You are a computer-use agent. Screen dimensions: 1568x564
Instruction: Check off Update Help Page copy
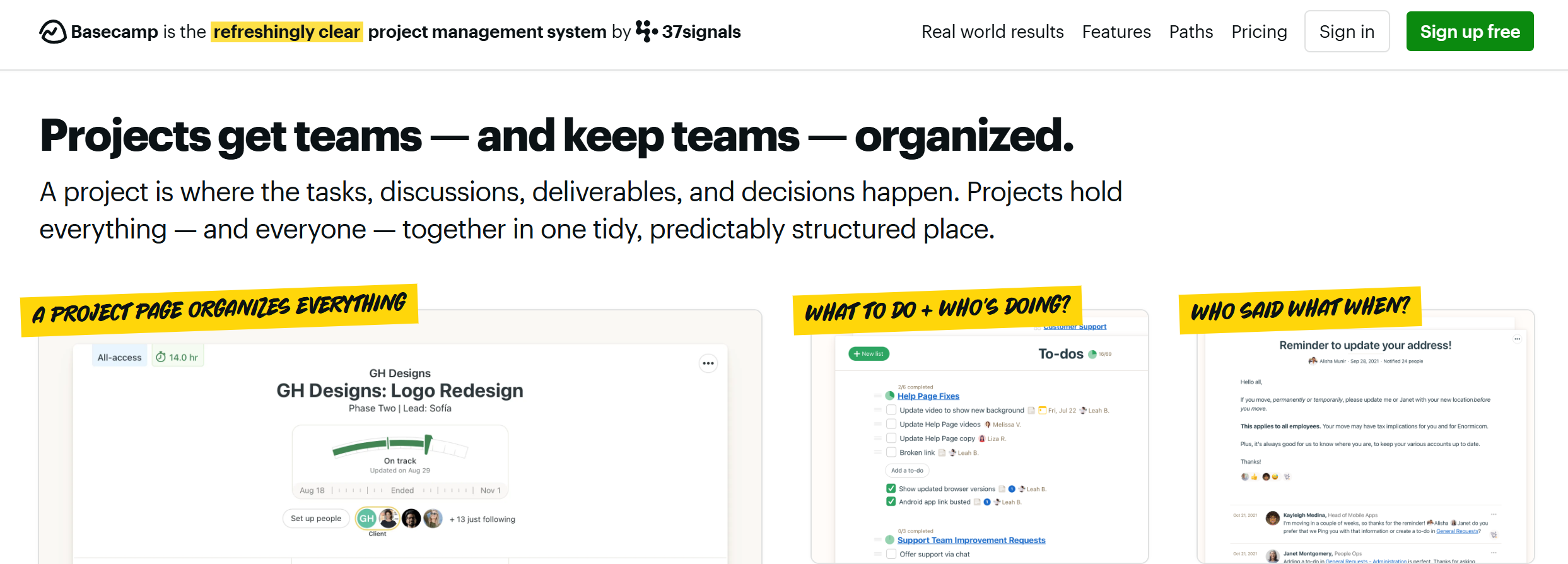(891, 438)
